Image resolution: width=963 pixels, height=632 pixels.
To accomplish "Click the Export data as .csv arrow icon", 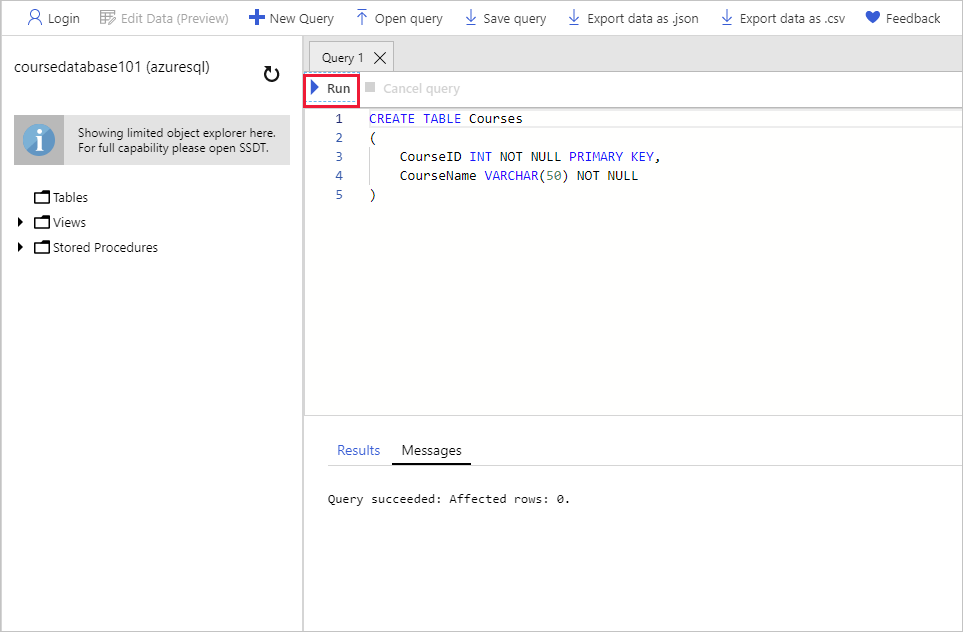I will coord(727,17).
